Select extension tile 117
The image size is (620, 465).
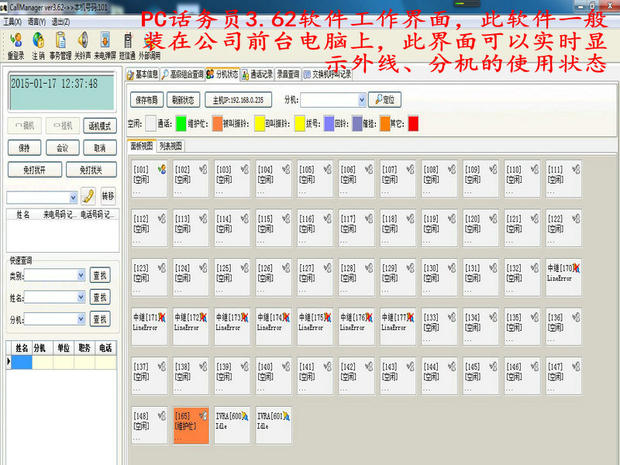357,228
